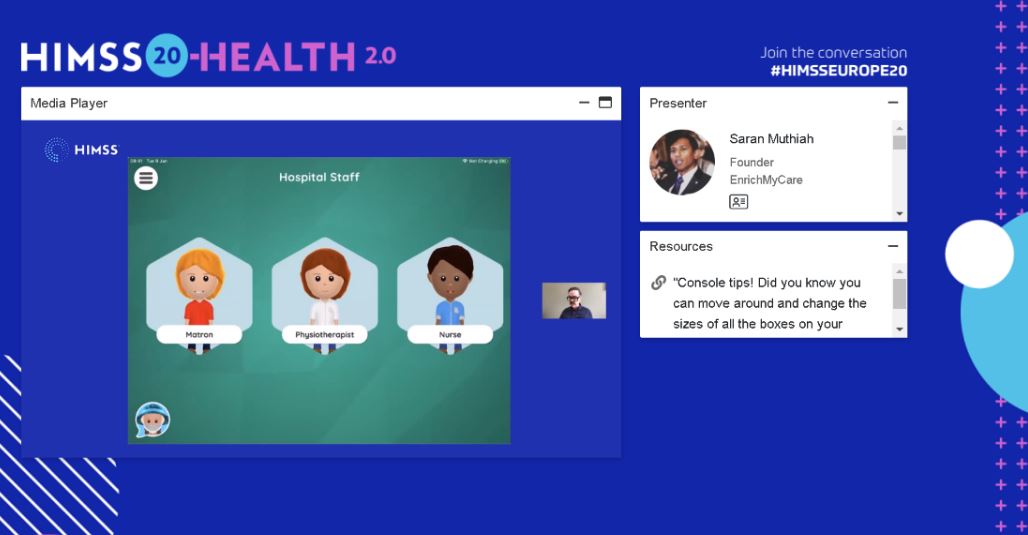Collapse the Presenter panel
This screenshot has height=535, width=1028.
[892, 102]
